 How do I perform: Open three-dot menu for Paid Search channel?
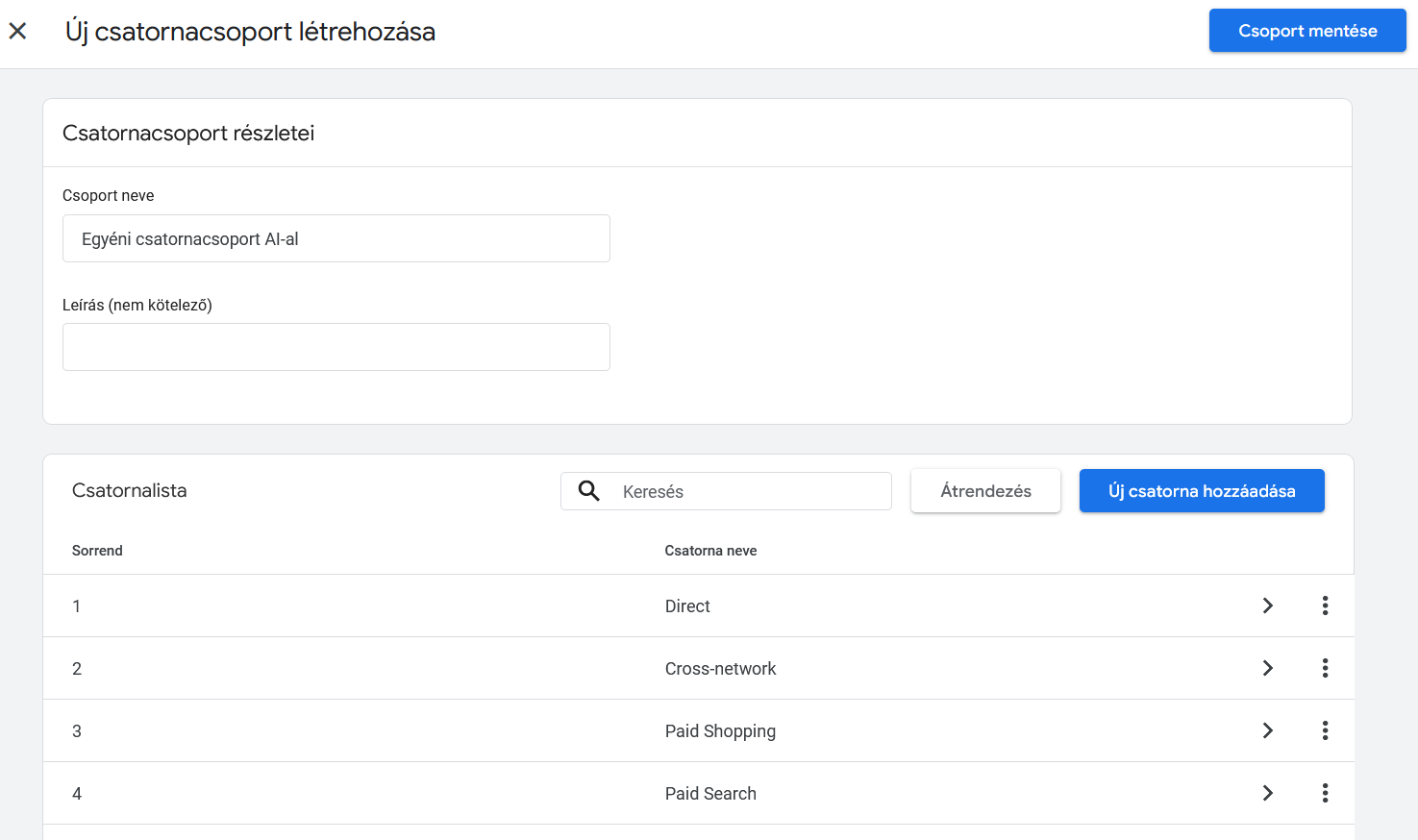point(1325,793)
